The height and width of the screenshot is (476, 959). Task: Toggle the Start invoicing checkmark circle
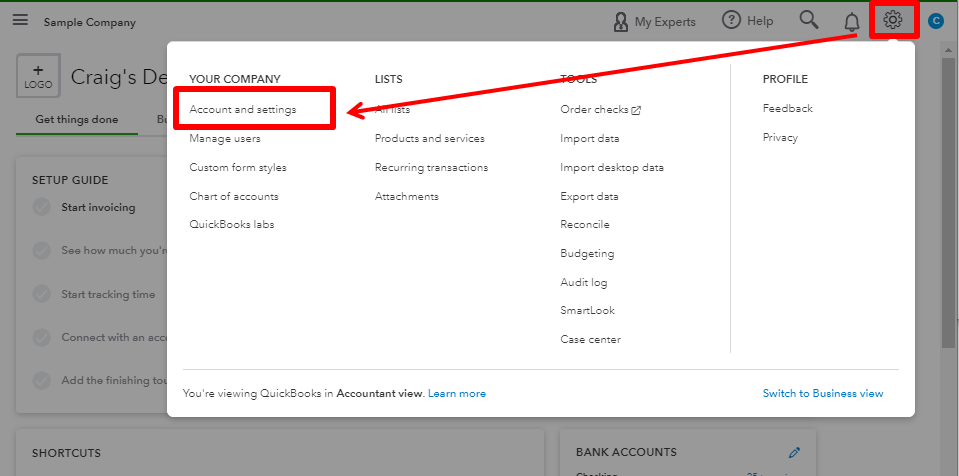tap(42, 207)
